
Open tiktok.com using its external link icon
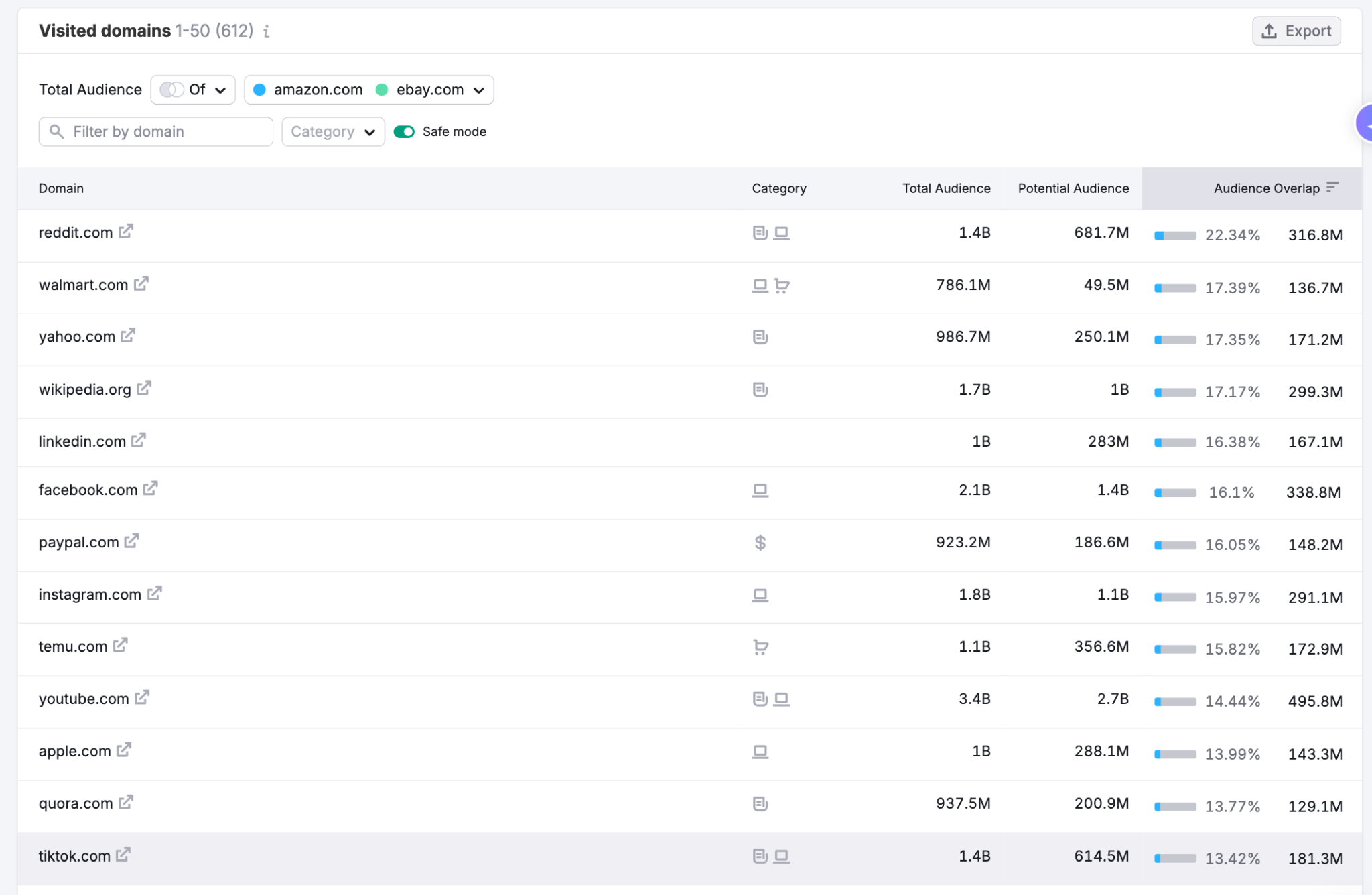[x=125, y=855]
